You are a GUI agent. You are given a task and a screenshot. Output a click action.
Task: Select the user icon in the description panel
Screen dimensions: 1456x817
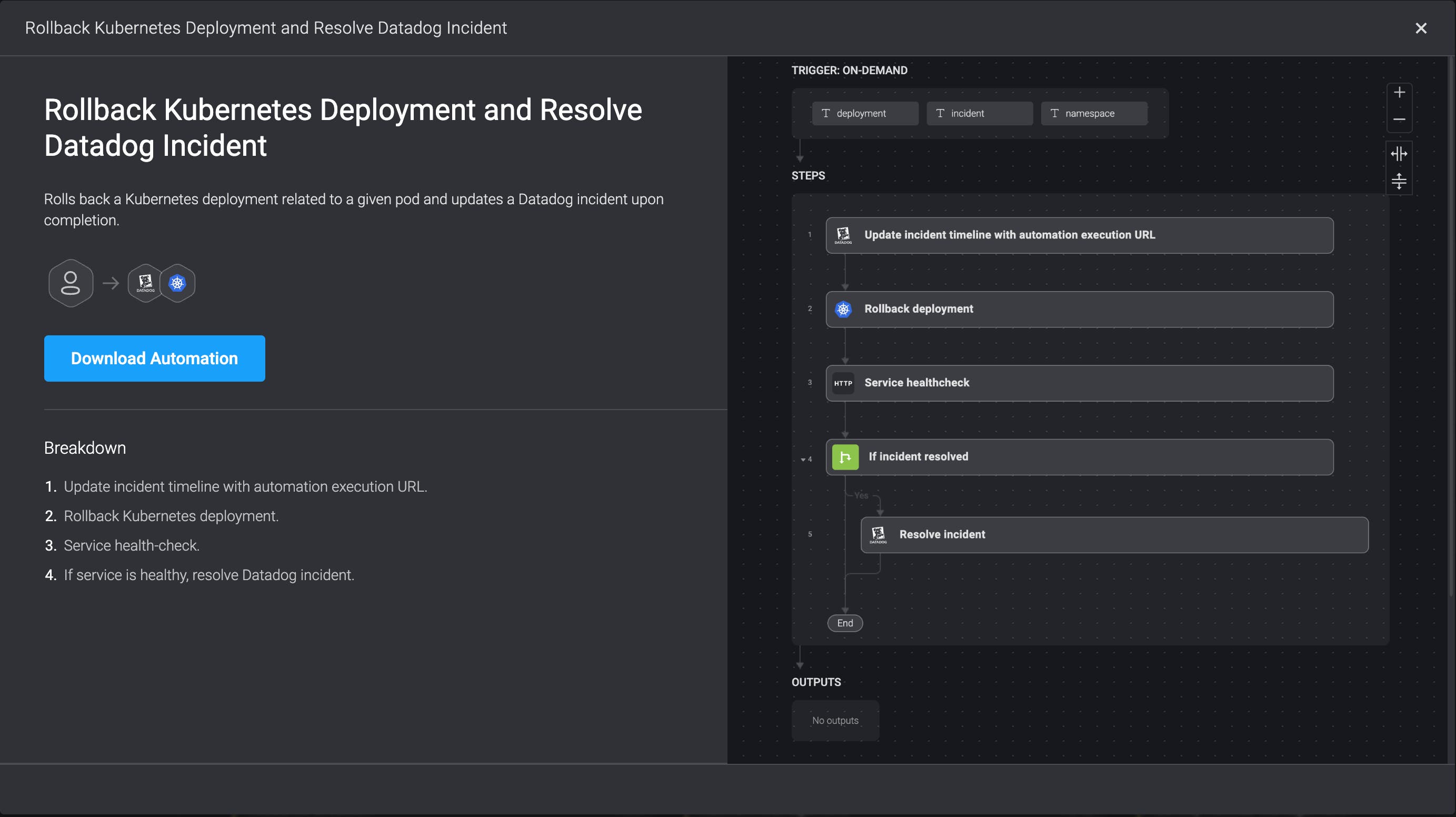pos(71,283)
